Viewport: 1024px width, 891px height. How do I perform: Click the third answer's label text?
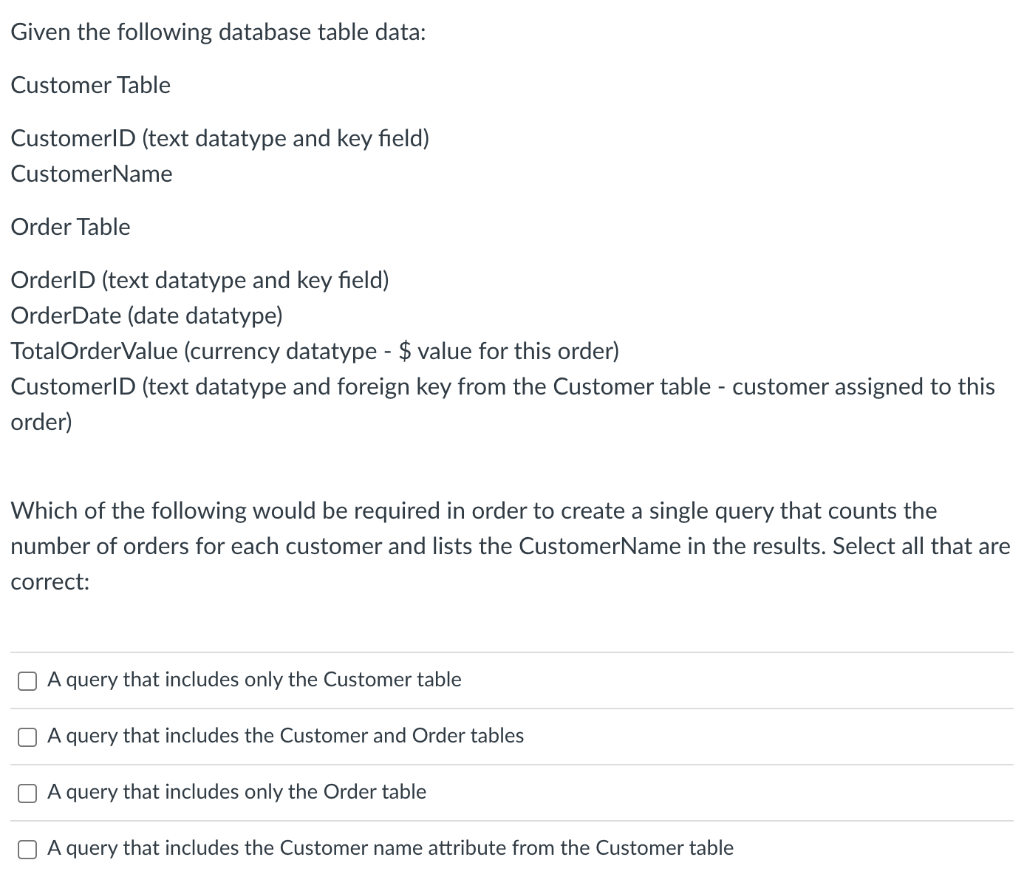pyautogui.click(x=236, y=792)
